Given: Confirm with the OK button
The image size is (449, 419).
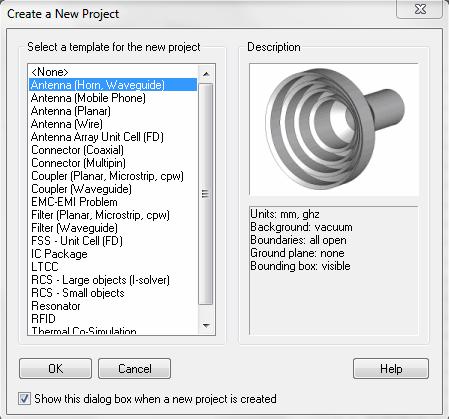Looking at the screenshot, I should 55,369.
